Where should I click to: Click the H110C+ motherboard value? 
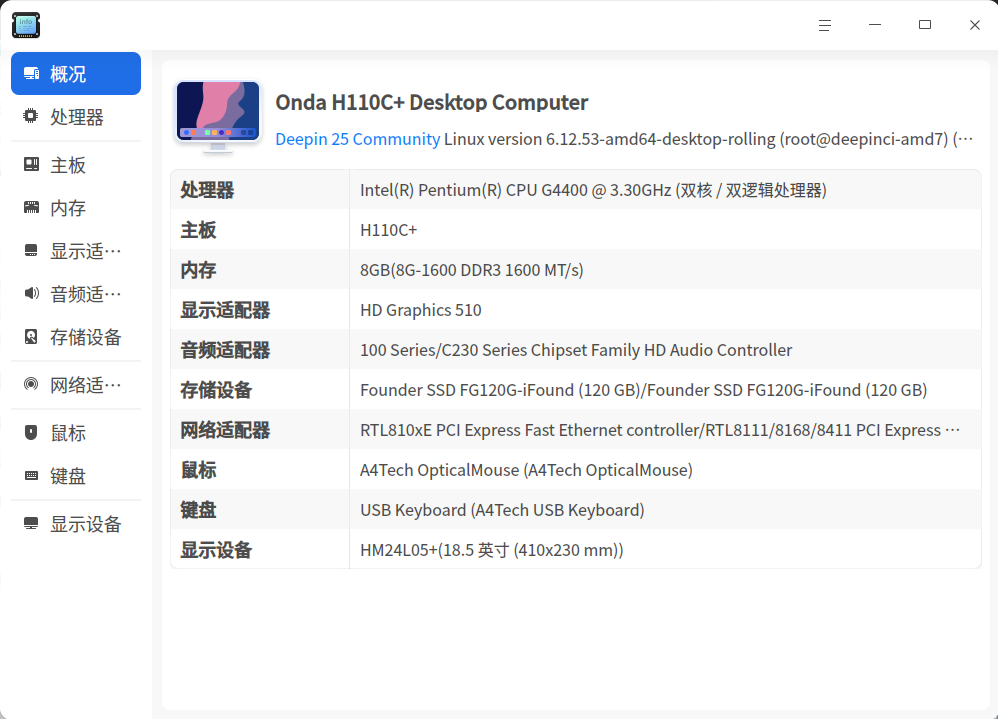tap(389, 230)
